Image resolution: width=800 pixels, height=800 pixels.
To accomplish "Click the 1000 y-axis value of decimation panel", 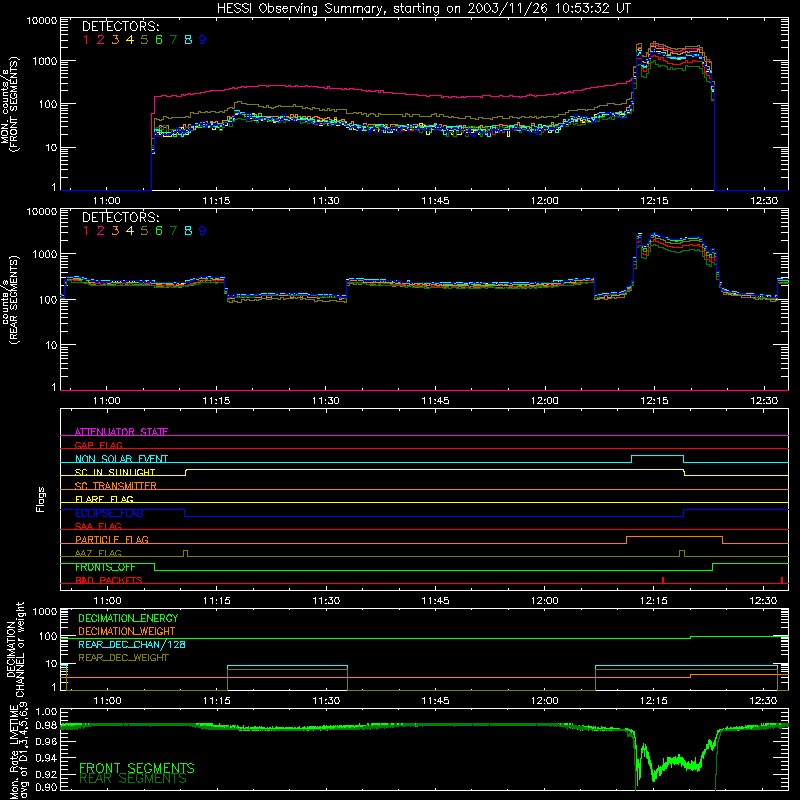I will [x=45, y=611].
